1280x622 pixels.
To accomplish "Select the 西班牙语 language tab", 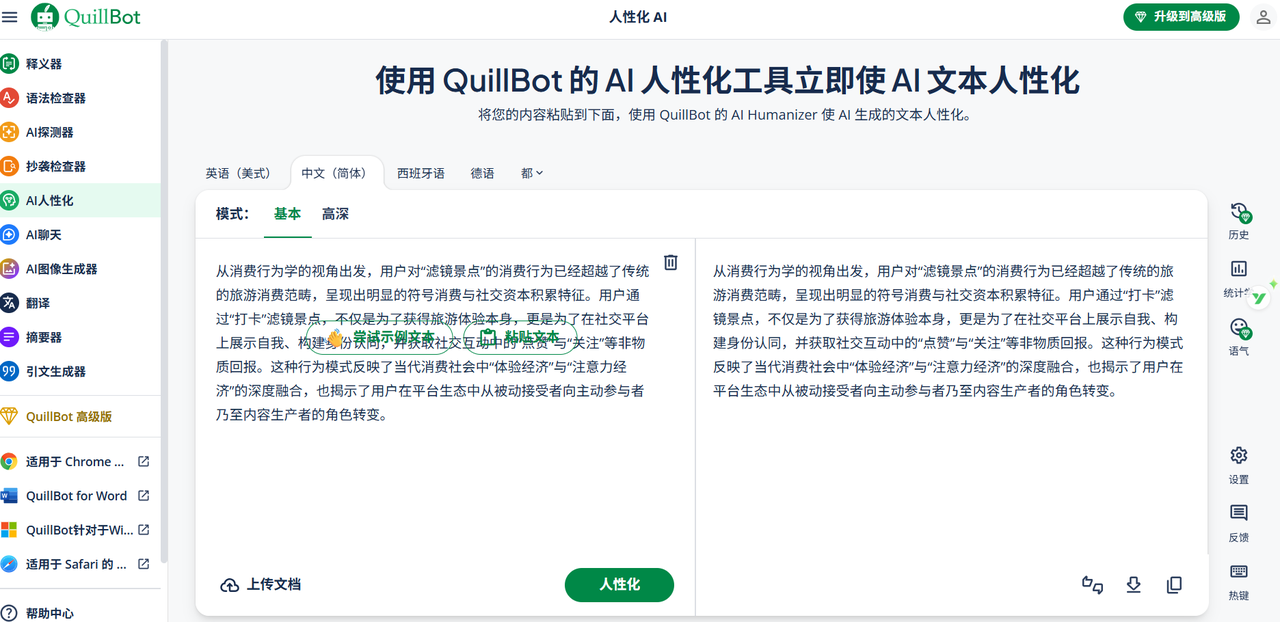I will point(421,173).
